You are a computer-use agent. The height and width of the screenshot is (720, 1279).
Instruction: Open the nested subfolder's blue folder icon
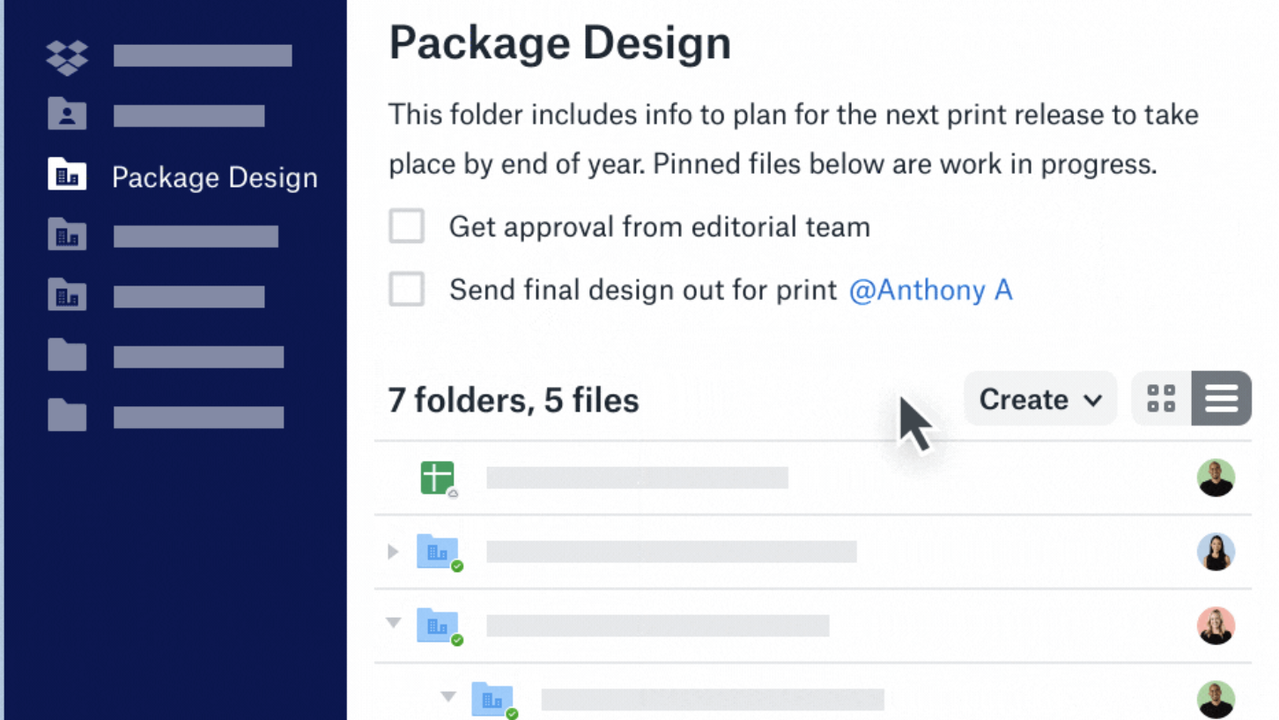(x=492, y=698)
